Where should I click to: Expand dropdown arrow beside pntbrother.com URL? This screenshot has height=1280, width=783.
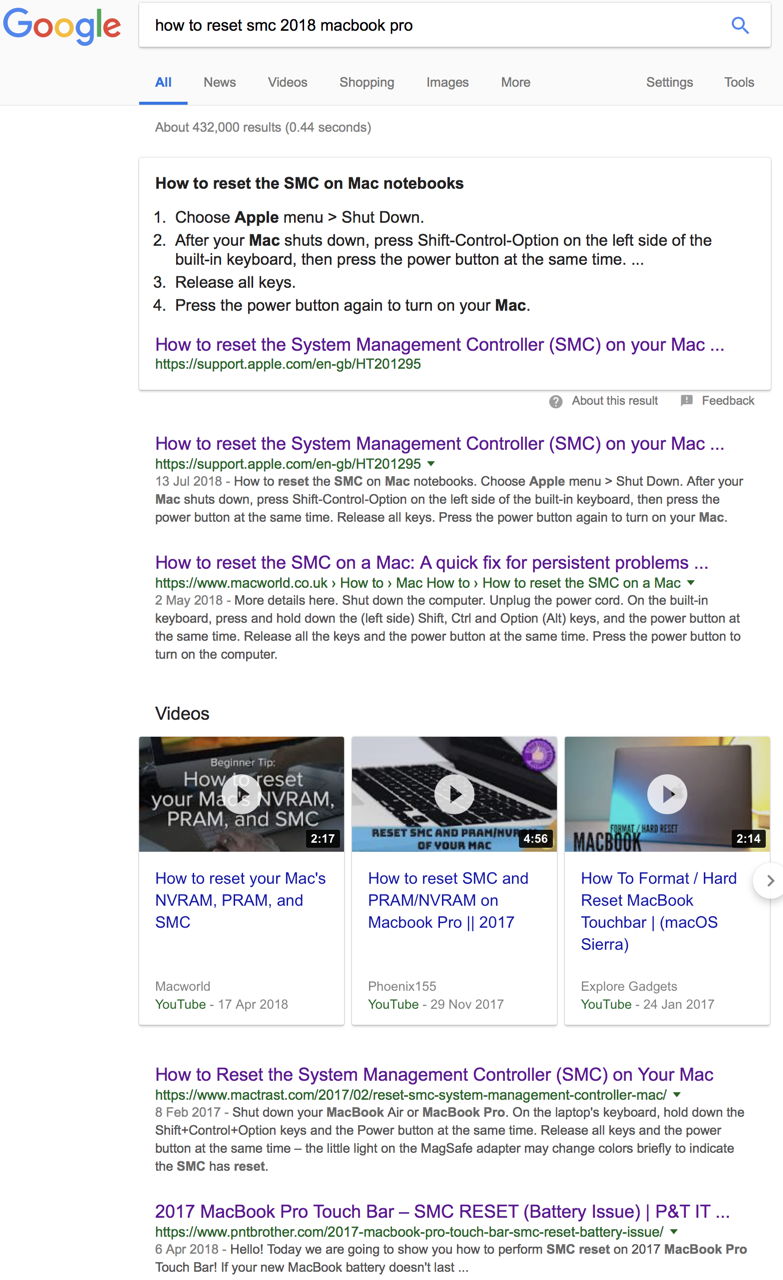(674, 1232)
